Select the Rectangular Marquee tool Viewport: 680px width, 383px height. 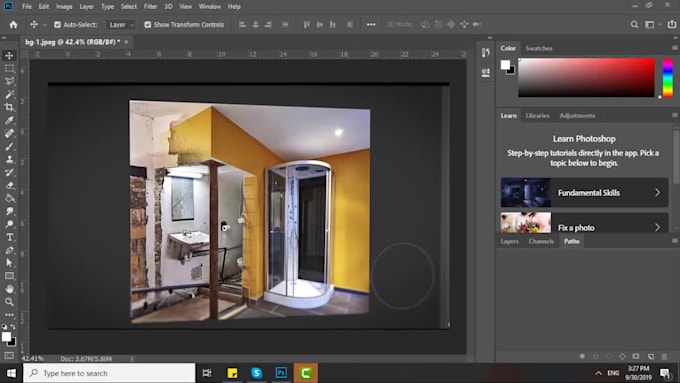[x=9, y=68]
